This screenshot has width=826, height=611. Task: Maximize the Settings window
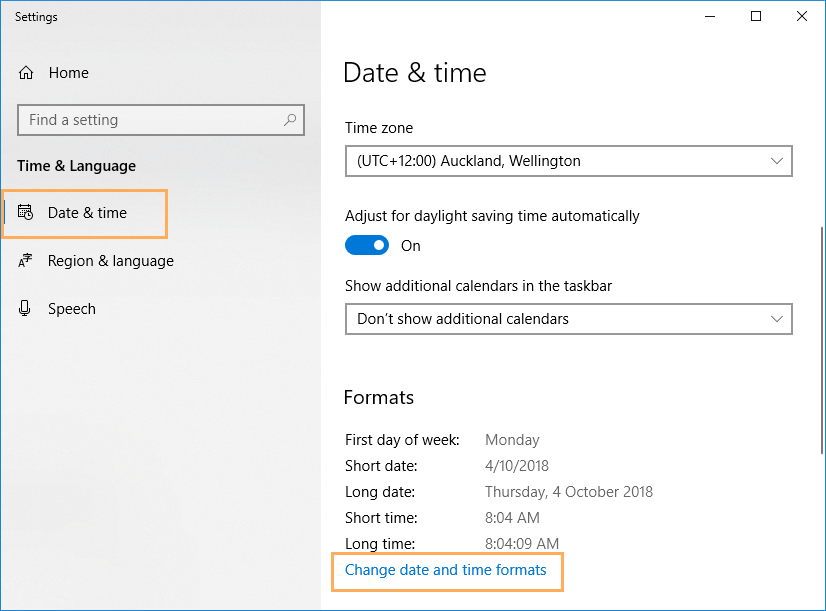tap(756, 16)
